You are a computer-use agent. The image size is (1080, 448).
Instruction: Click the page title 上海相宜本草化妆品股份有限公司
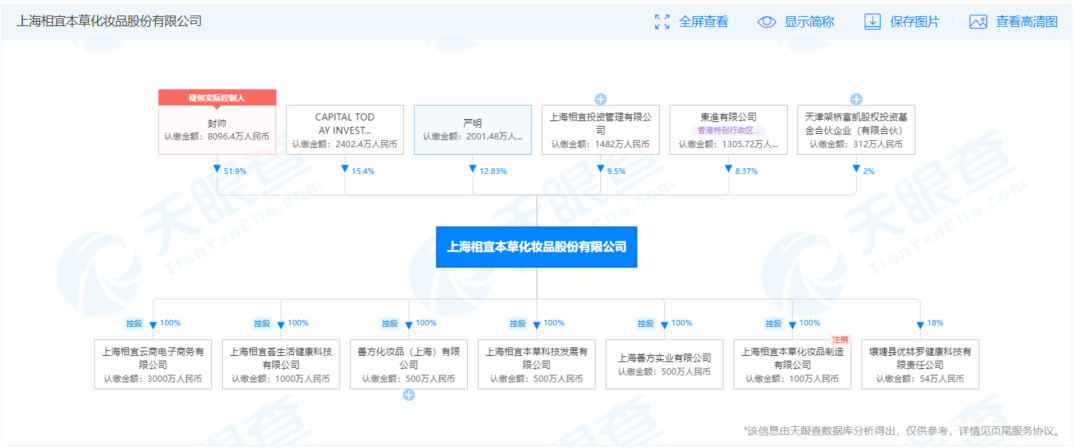coord(110,21)
